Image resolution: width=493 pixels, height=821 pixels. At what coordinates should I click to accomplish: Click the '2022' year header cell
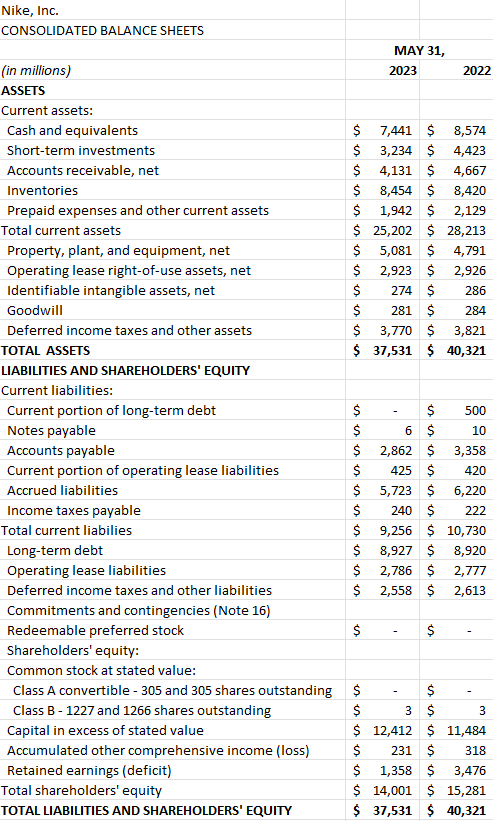click(477, 71)
